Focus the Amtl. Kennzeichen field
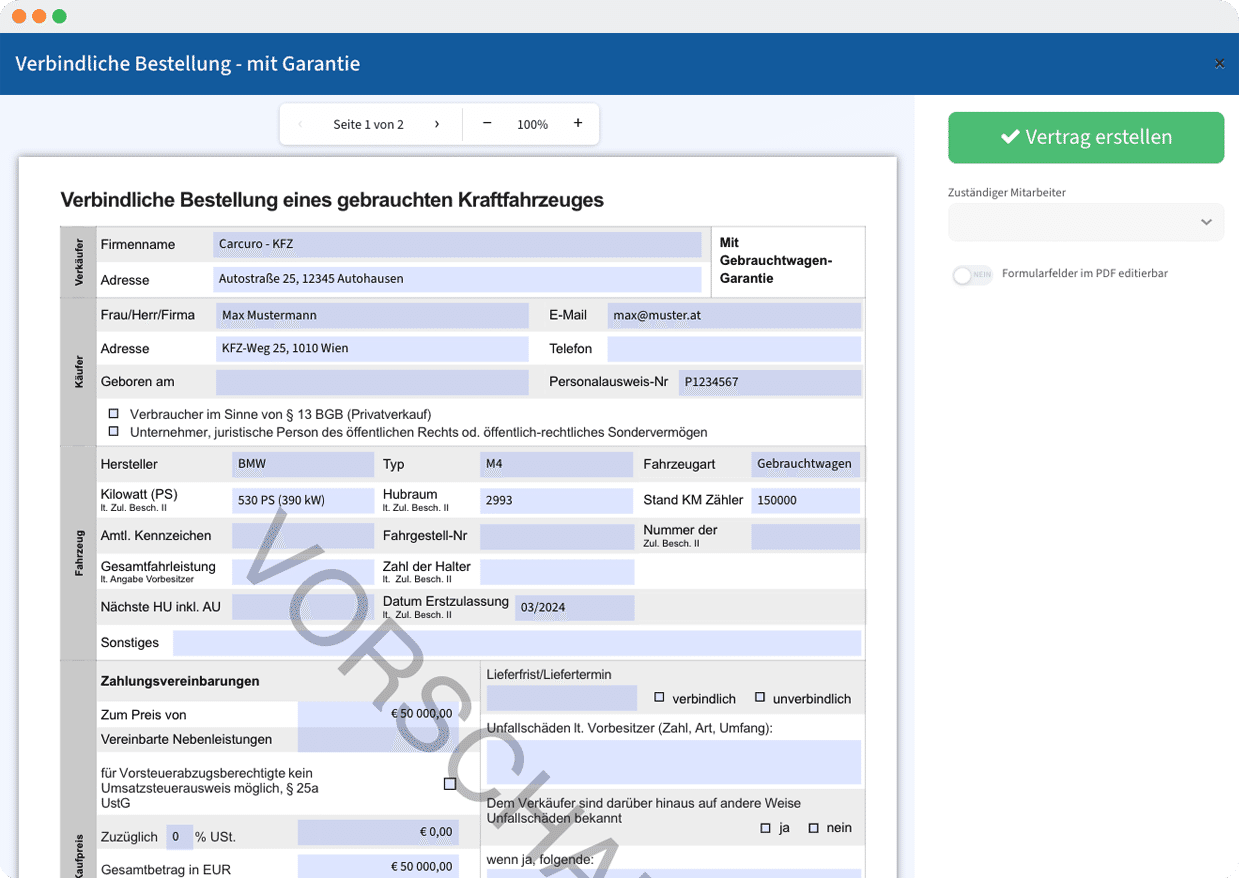The image size is (1240, 878). tap(303, 536)
